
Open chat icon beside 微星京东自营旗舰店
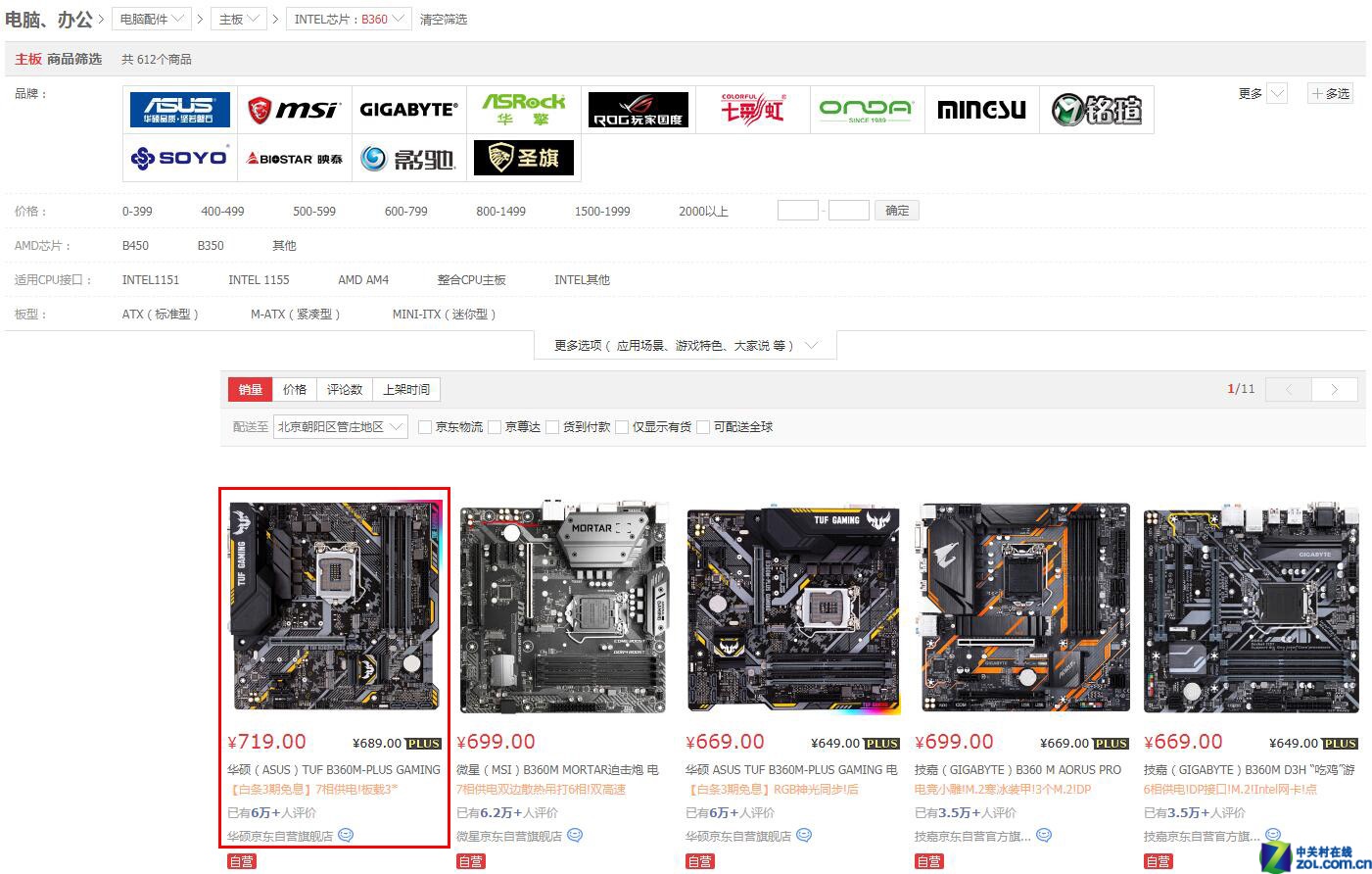575,836
